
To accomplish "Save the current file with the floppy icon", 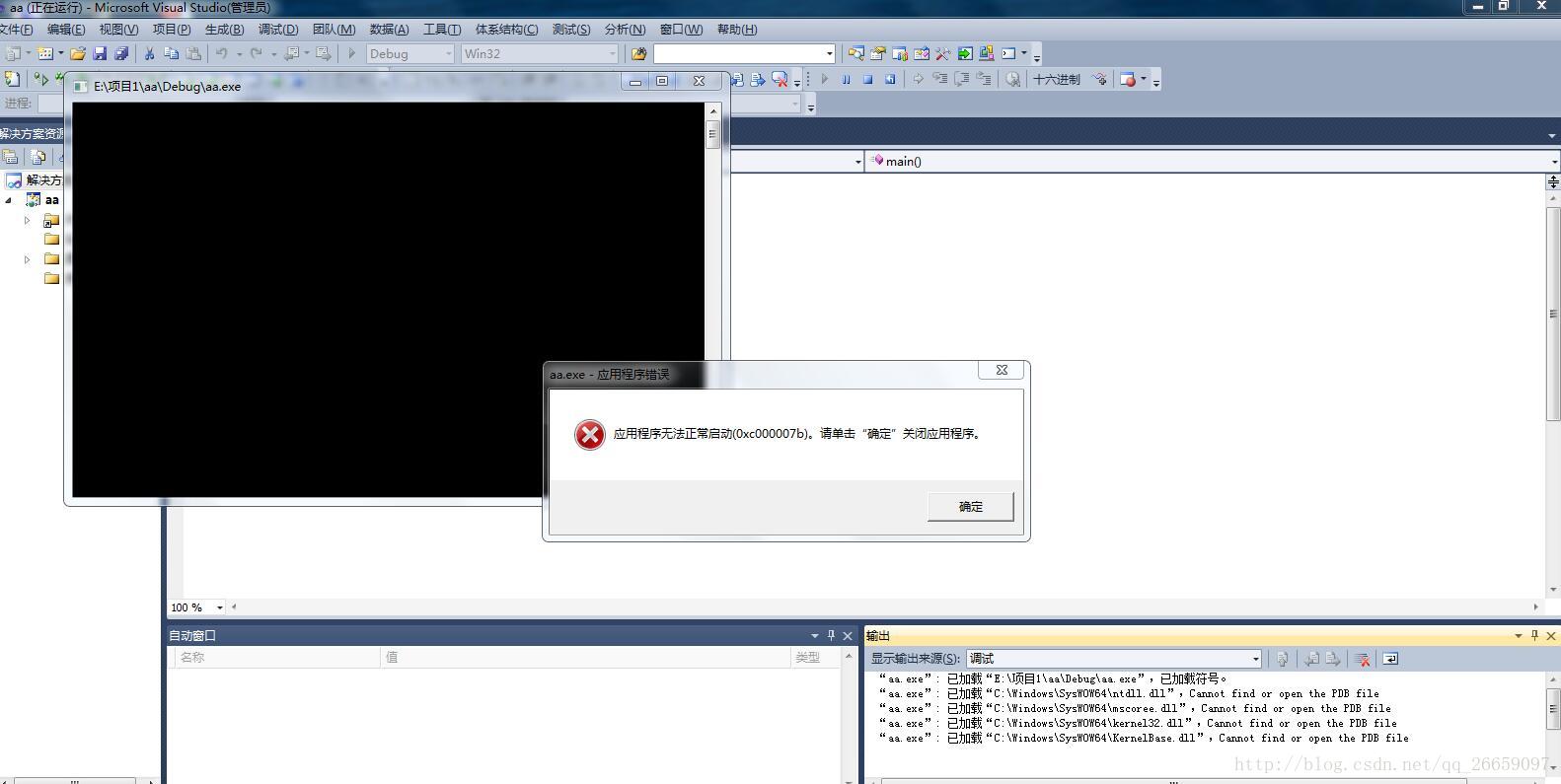I will [100, 53].
